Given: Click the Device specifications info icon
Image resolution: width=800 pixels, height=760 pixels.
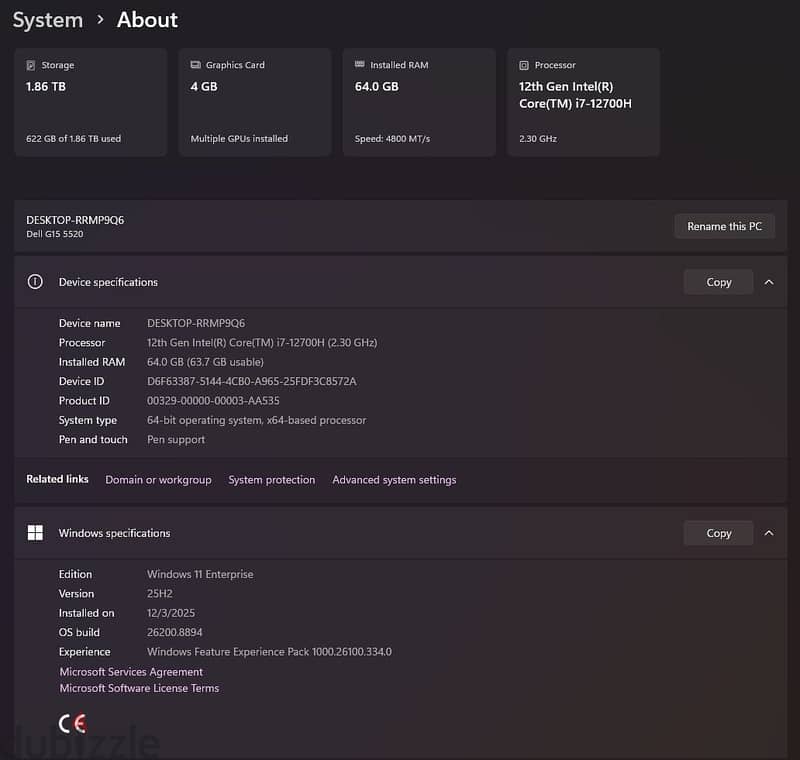Looking at the screenshot, I should tap(35, 282).
